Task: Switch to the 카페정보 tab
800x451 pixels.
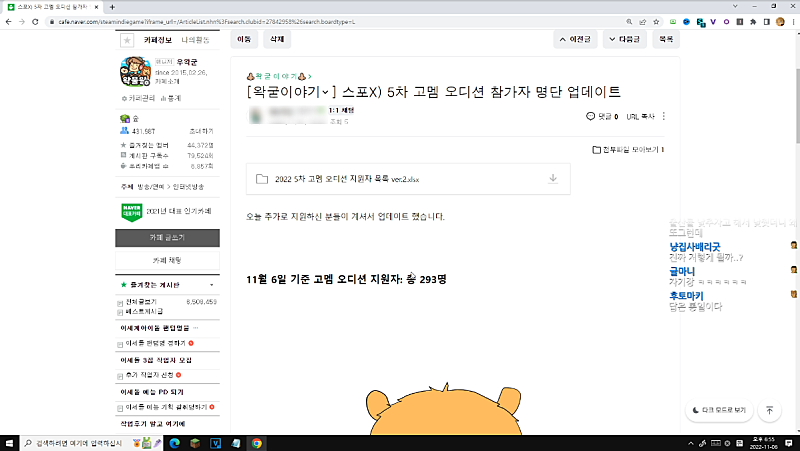Action: (x=158, y=40)
